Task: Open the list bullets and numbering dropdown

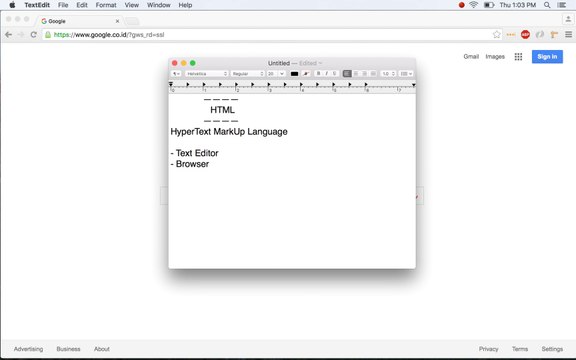Action: click(406, 74)
